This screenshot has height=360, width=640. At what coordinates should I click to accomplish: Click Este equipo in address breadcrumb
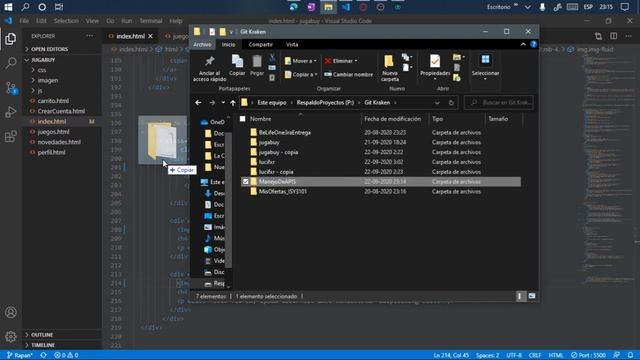point(271,103)
